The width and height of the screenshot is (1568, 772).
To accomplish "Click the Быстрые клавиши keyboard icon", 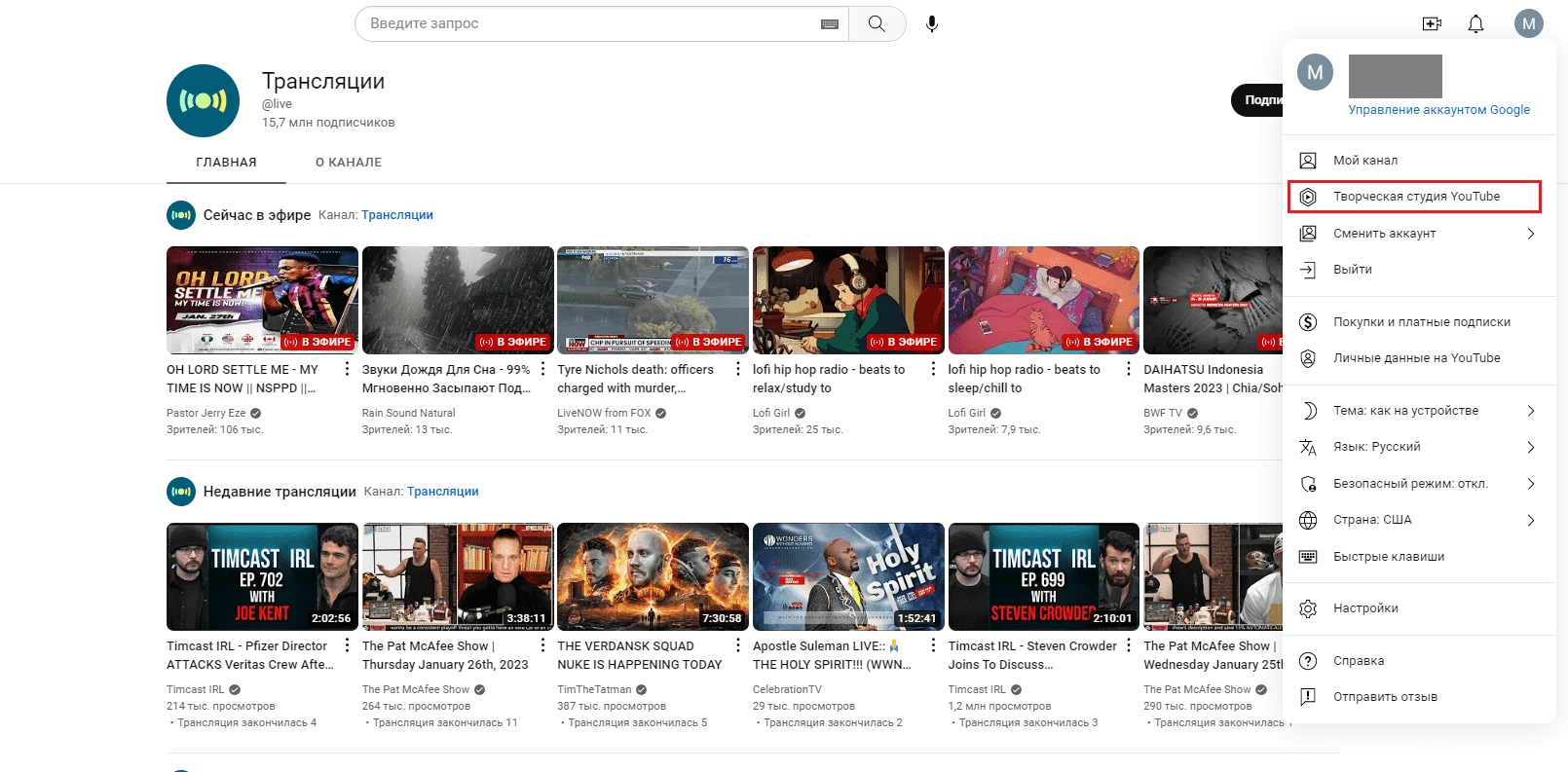I will (x=1309, y=557).
